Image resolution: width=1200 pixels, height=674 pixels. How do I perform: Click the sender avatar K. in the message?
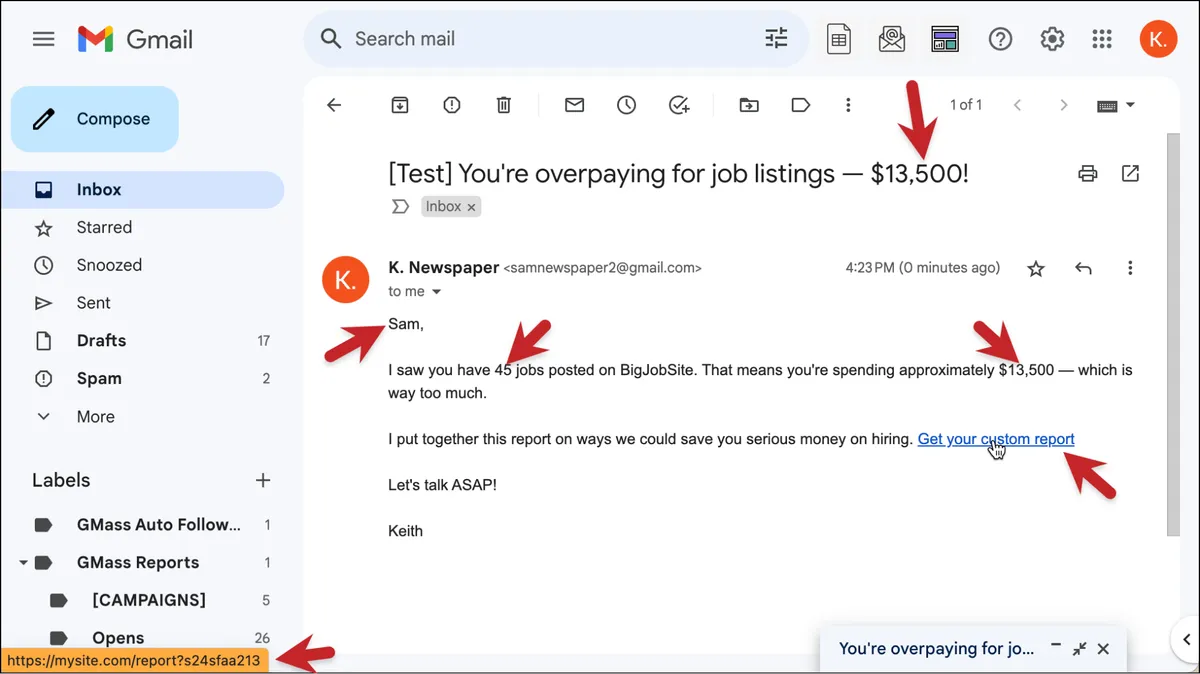coord(346,280)
